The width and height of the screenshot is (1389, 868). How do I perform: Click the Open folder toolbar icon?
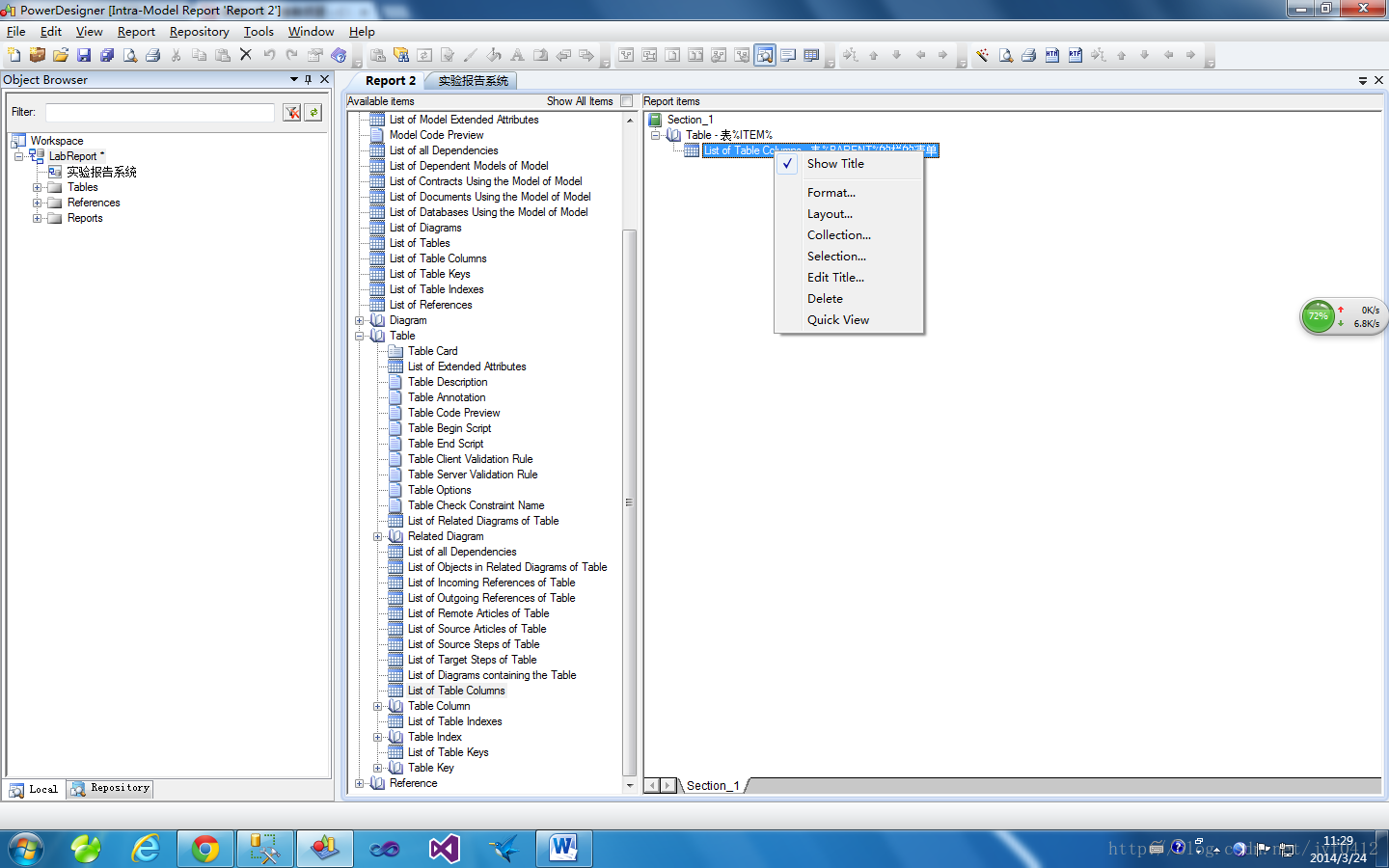pos(61,55)
